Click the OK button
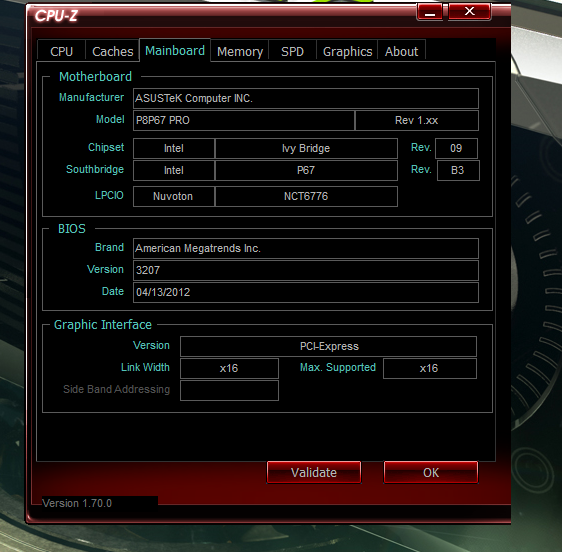Viewport: 562px width, 552px height. tap(431, 472)
